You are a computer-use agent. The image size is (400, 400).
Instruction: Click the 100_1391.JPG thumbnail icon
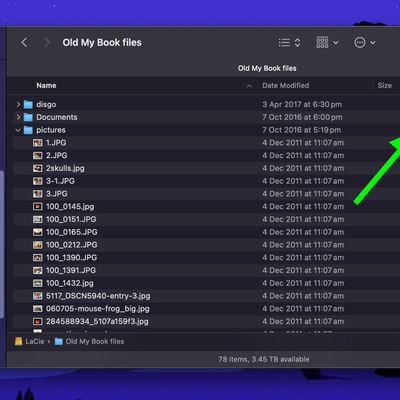(38, 270)
